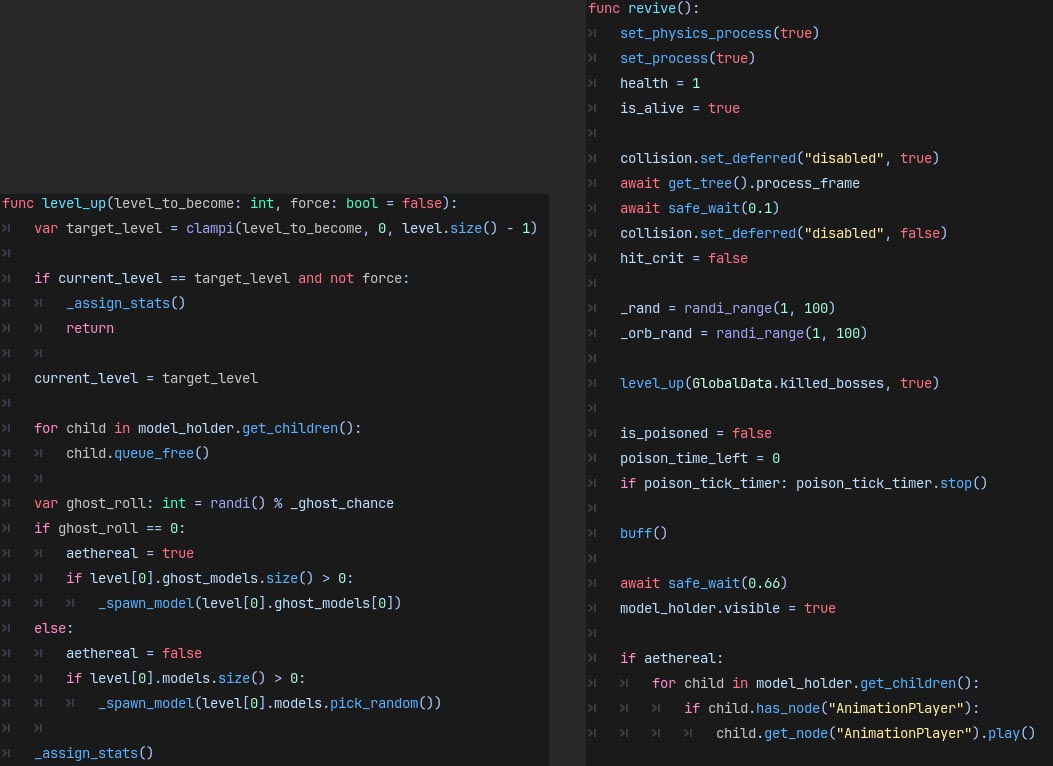Click 'if poison_tick_timer: poison_tick_timer.stop()' line
This screenshot has height=766, width=1053.
(x=804, y=483)
